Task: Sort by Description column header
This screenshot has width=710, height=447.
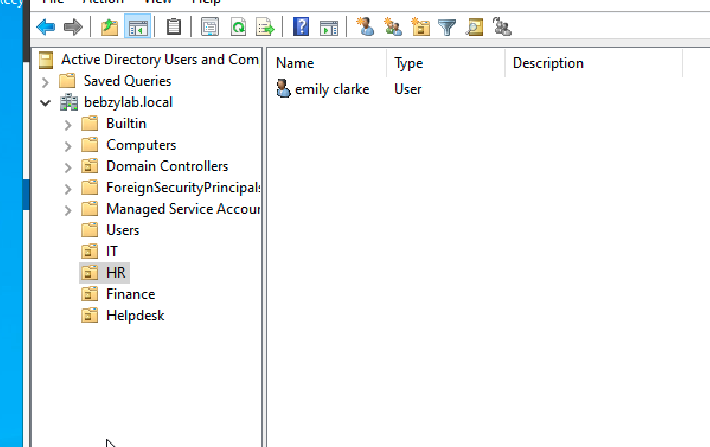Action: point(594,63)
